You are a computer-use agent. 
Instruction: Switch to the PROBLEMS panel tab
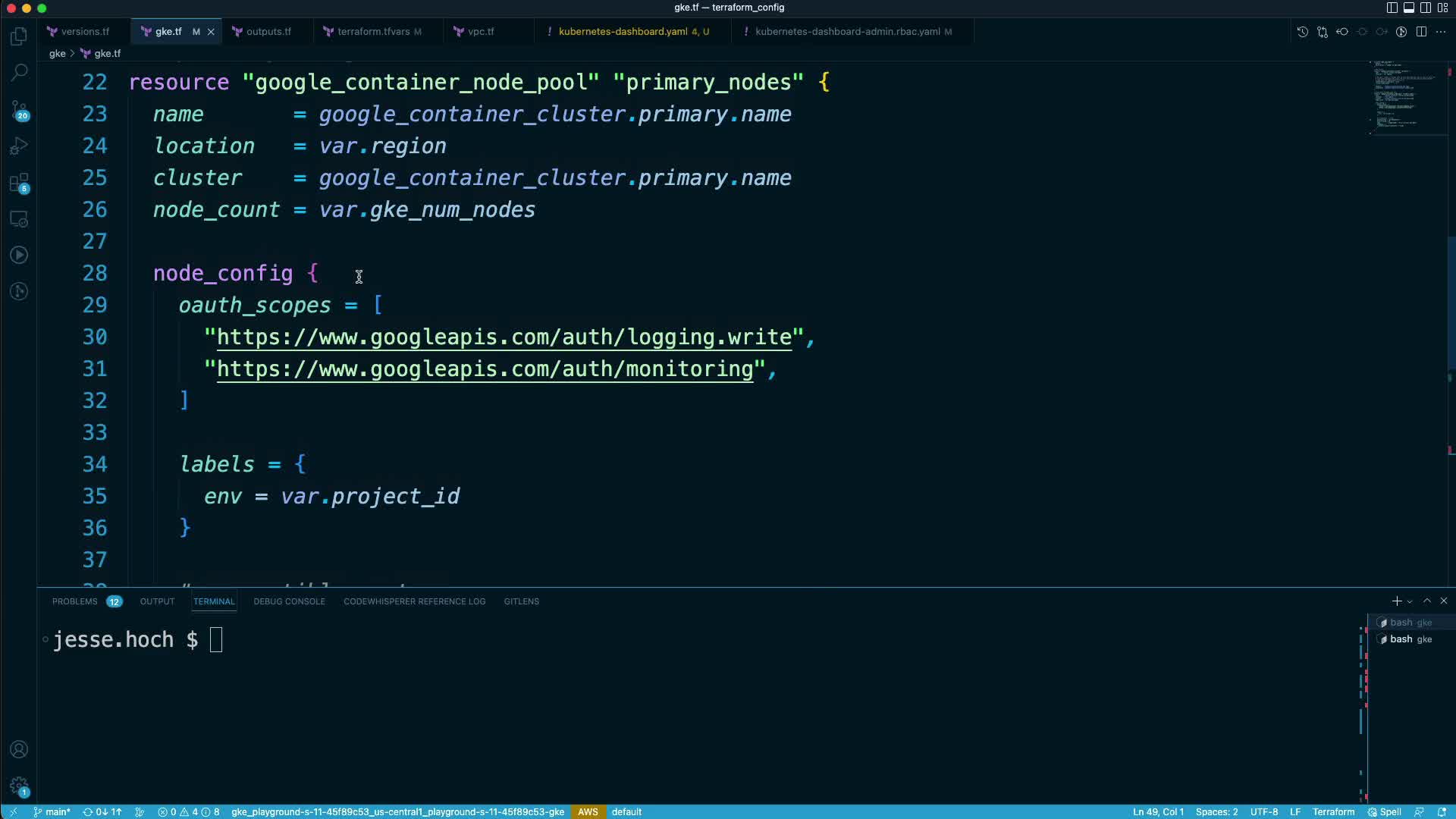(x=74, y=601)
